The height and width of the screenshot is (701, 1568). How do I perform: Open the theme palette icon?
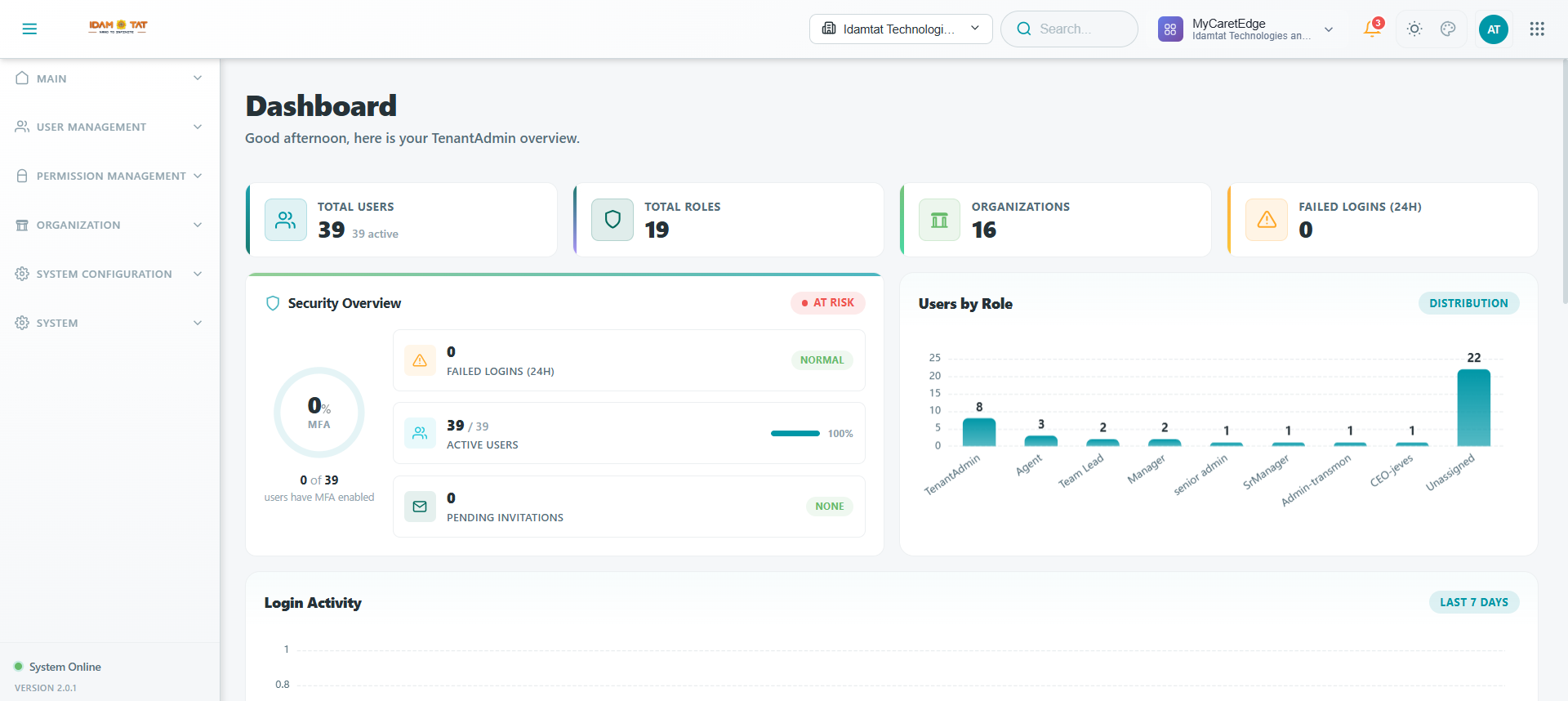click(x=1448, y=29)
